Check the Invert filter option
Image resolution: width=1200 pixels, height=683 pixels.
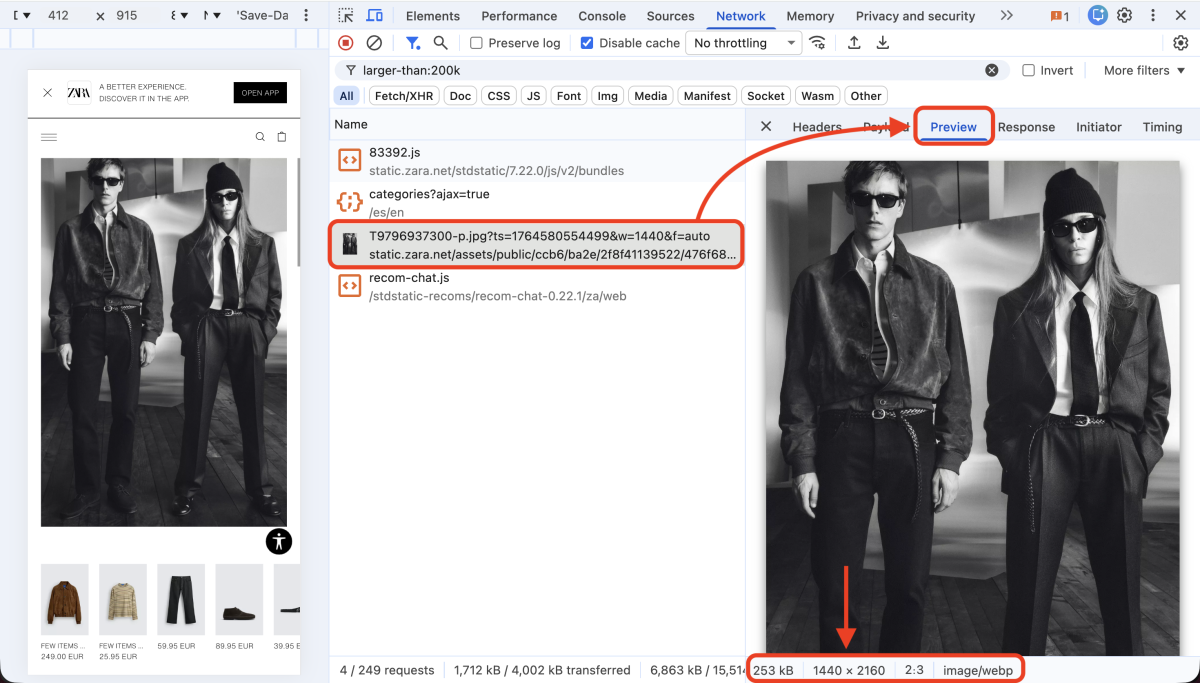tap(1028, 69)
